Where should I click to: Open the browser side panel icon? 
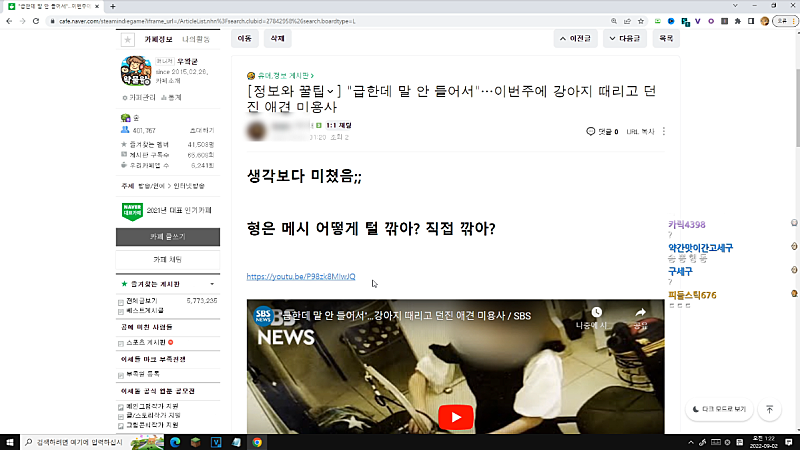[751, 21]
